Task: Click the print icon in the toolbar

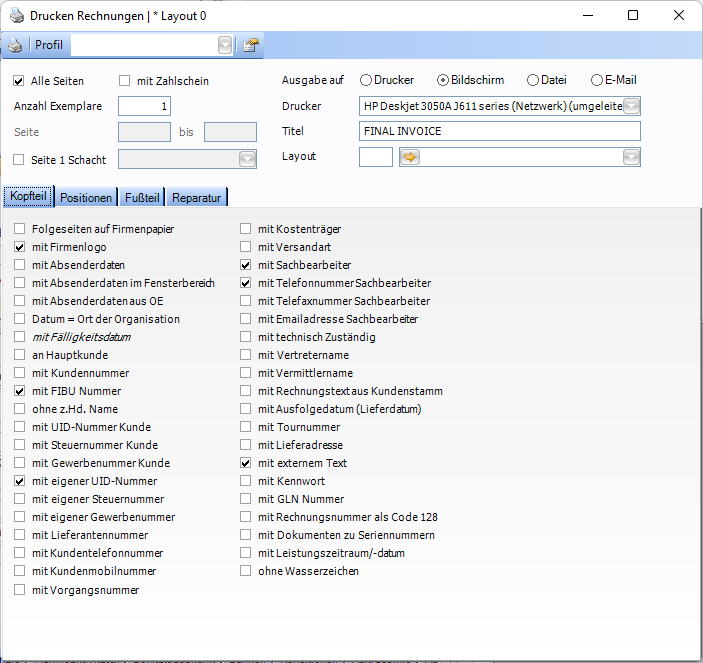Action: click(x=15, y=45)
